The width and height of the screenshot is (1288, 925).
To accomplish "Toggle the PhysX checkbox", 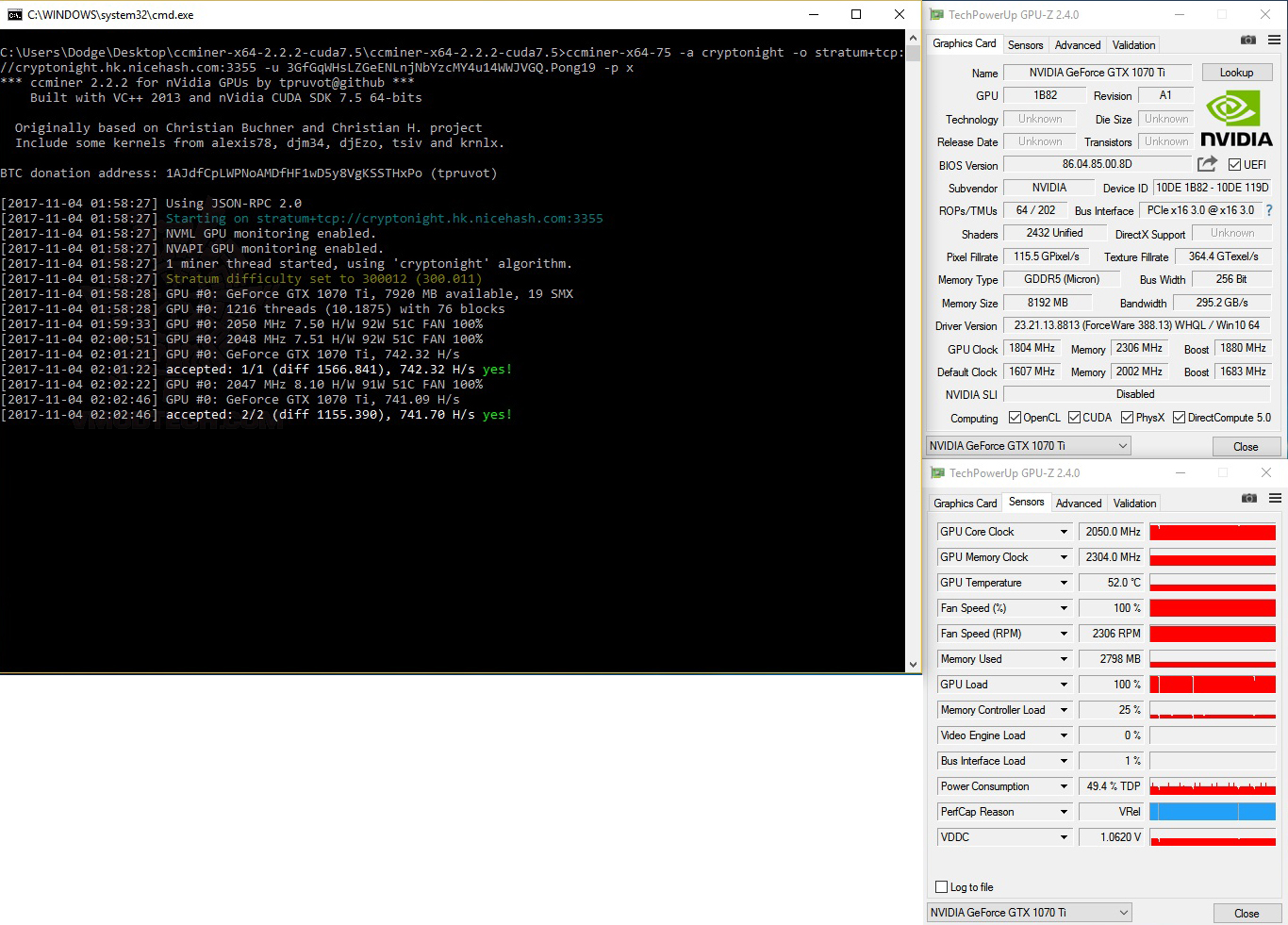I will click(x=1128, y=418).
